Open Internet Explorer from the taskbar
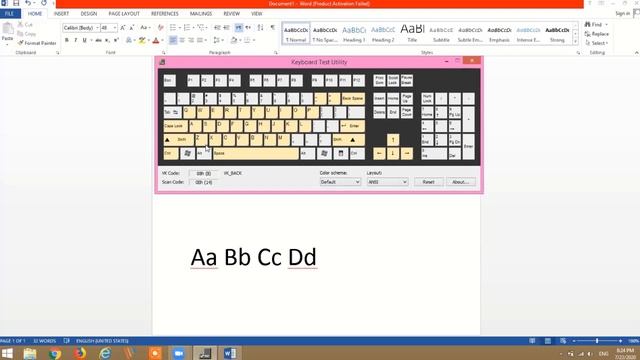 point(105,353)
